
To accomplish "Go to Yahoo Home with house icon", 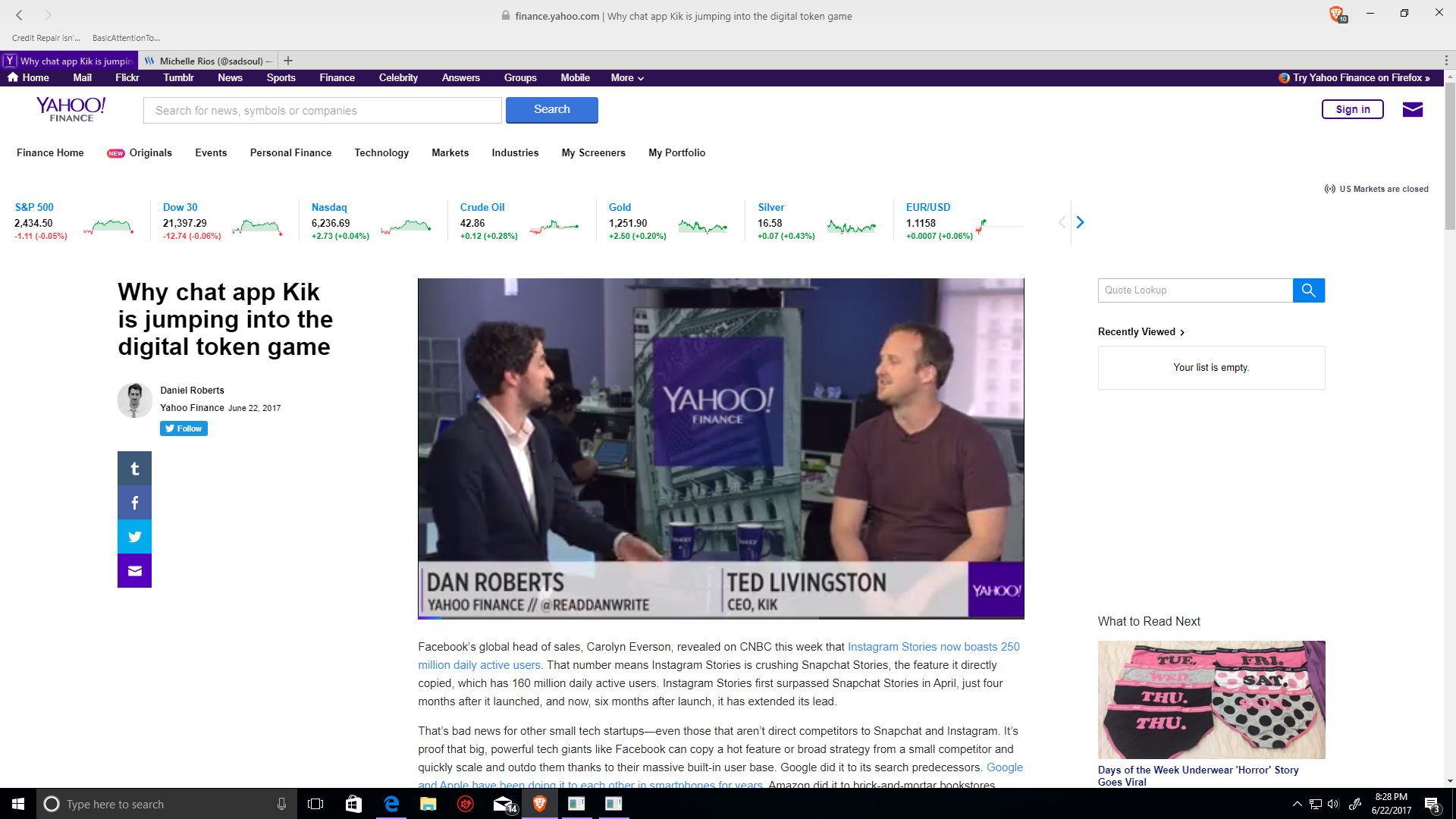I will click(x=28, y=77).
